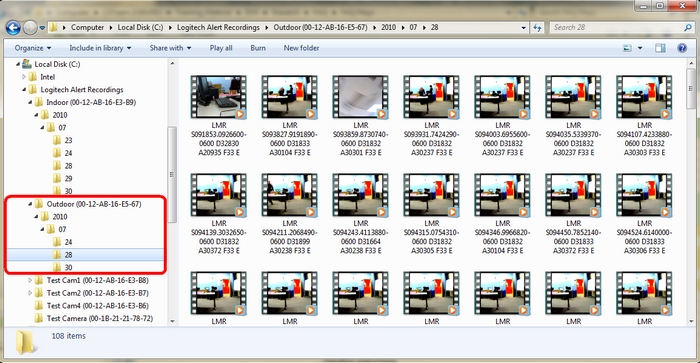Collapse Logitech Alert Recordings tree node
This screenshot has height=363, width=700.
24,90
